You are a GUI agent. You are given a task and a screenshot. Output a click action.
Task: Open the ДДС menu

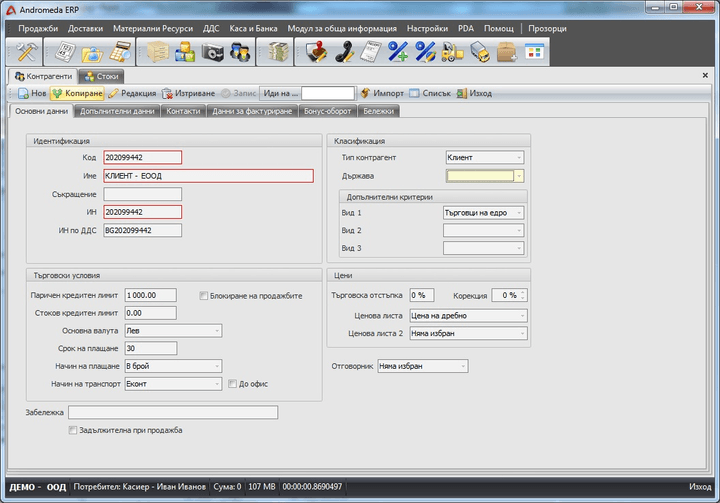[211, 28]
